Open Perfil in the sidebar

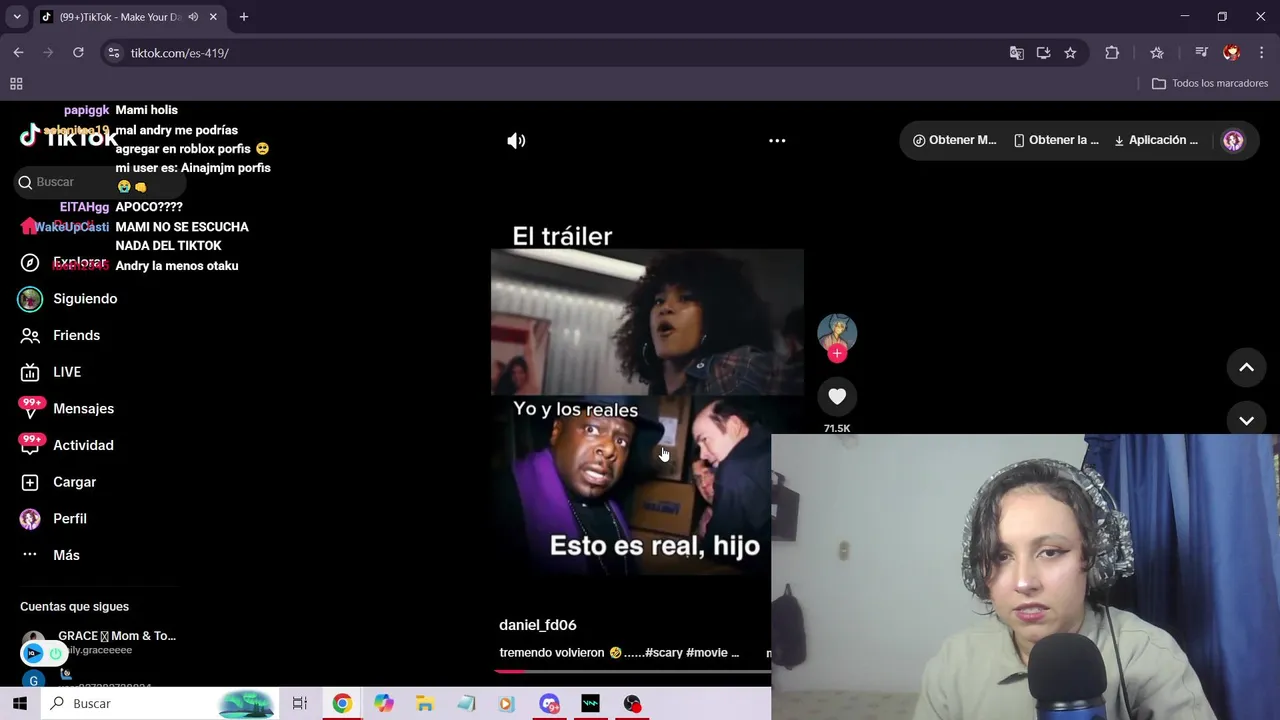coord(53,519)
